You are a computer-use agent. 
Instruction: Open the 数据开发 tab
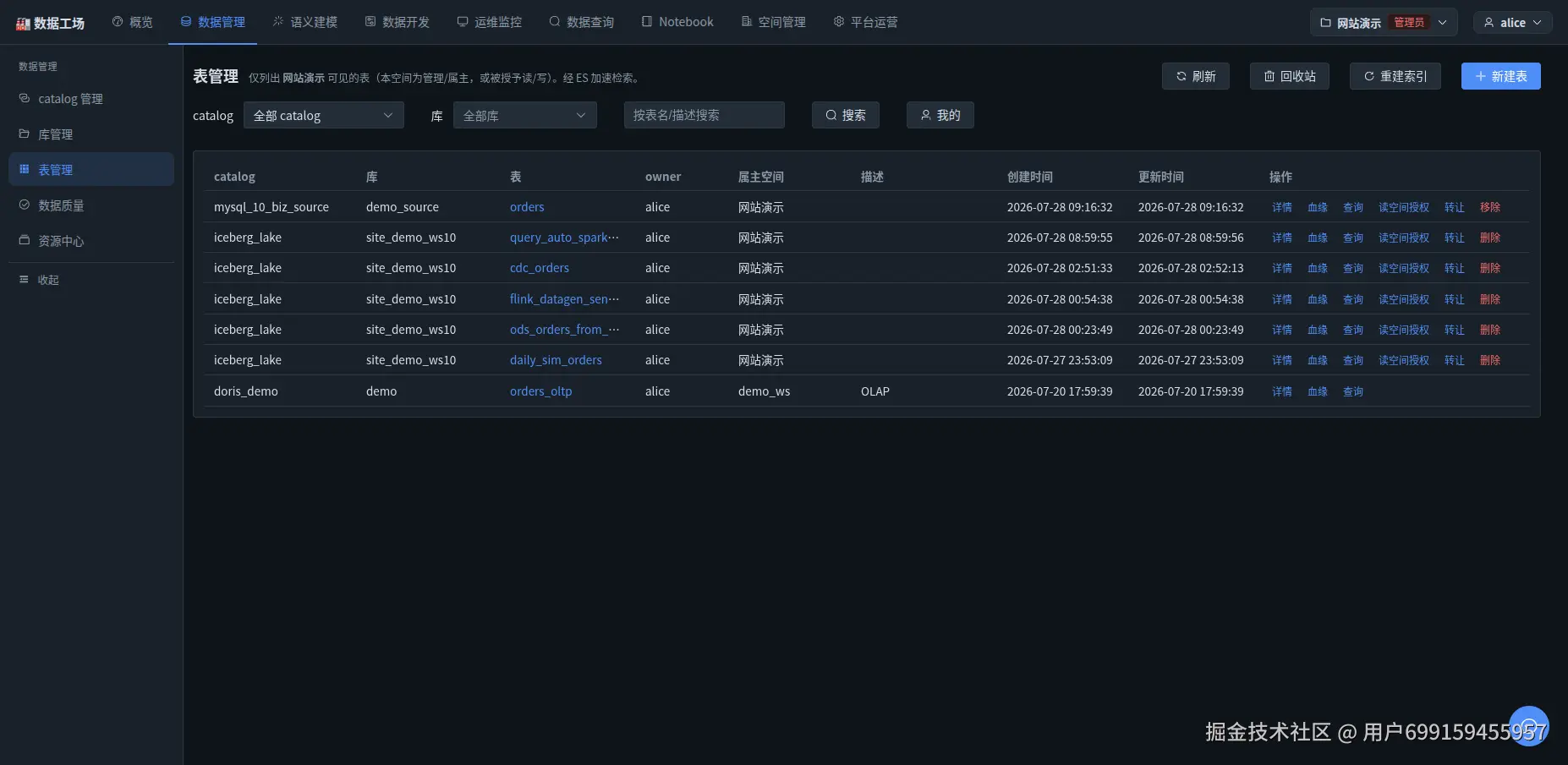(x=397, y=22)
